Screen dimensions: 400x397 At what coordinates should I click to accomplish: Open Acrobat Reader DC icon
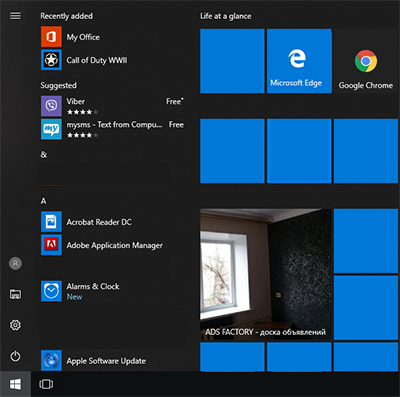click(x=51, y=221)
